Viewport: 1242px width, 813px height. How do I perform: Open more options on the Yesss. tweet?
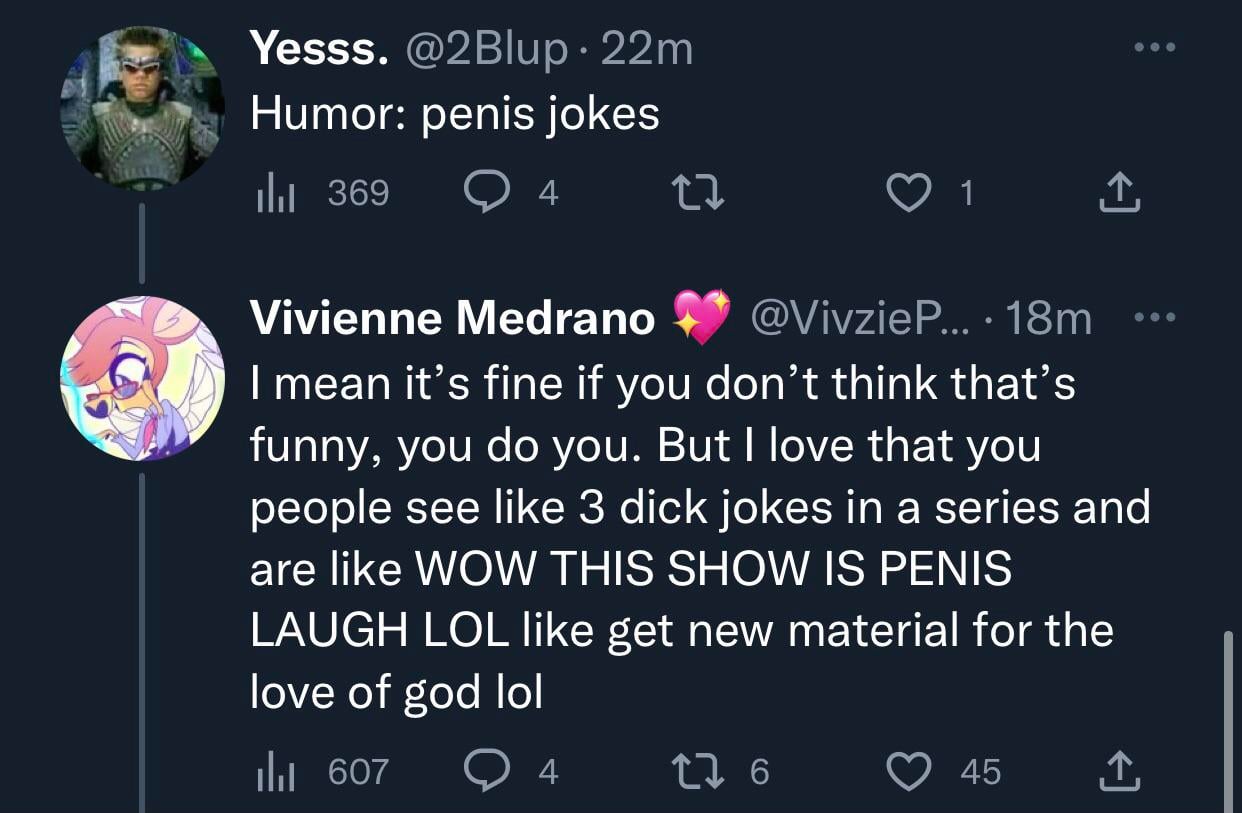(x=1155, y=47)
